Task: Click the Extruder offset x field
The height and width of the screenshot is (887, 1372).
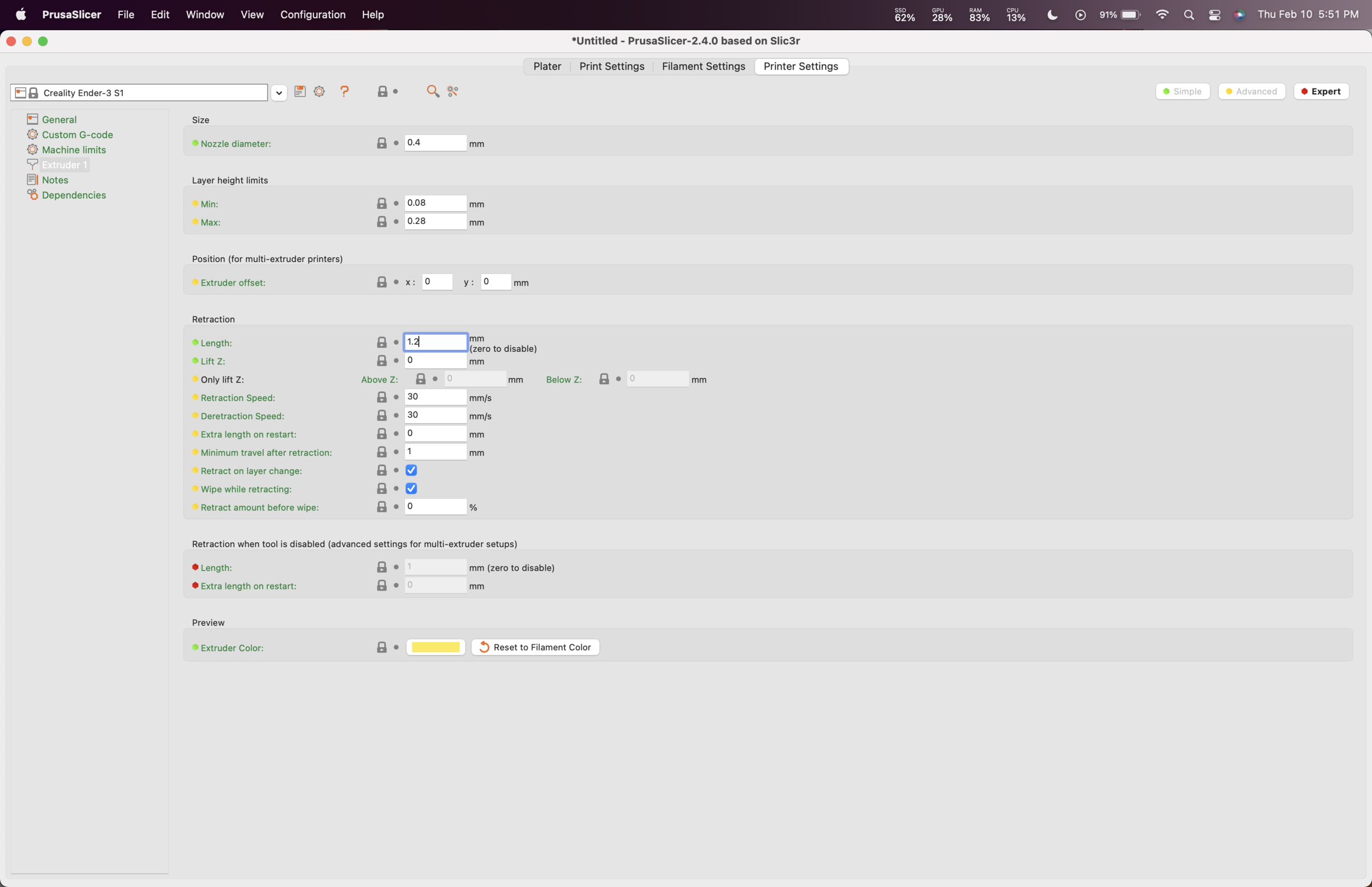Action: click(437, 282)
